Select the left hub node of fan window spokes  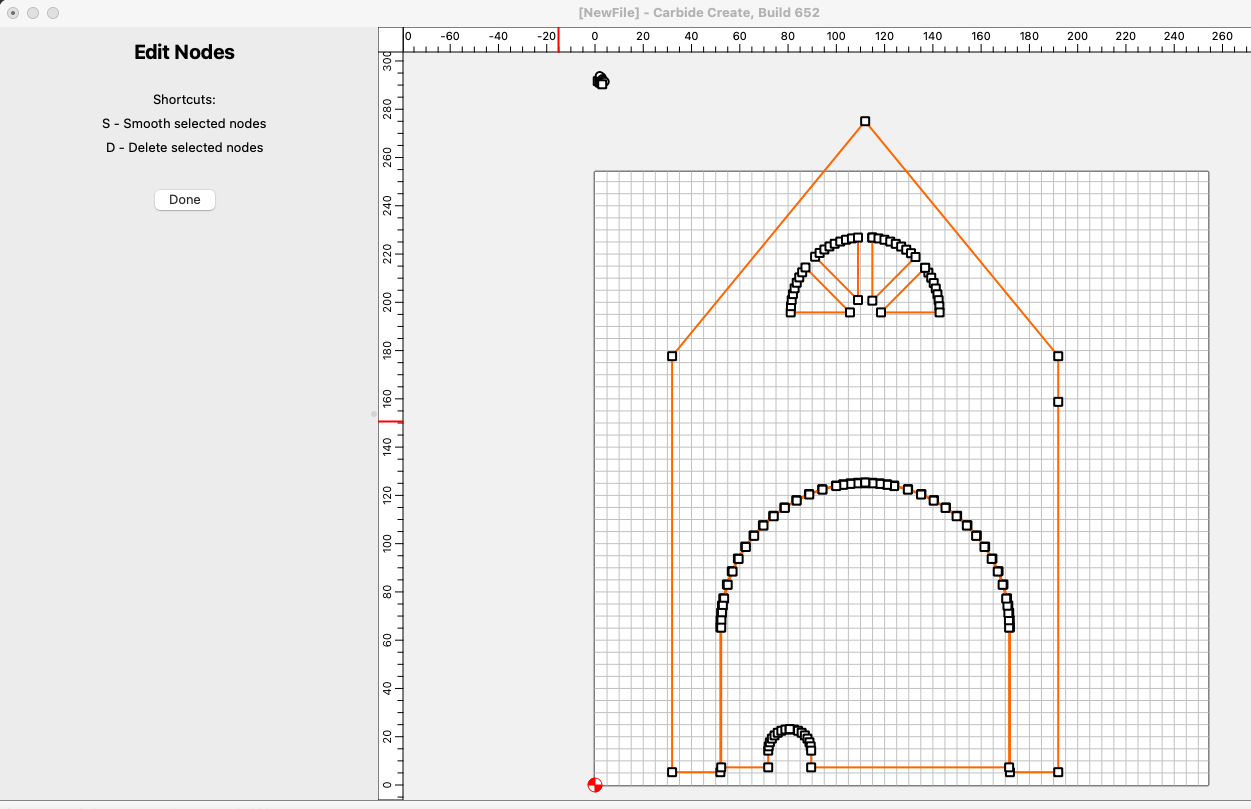pyautogui.click(x=858, y=300)
